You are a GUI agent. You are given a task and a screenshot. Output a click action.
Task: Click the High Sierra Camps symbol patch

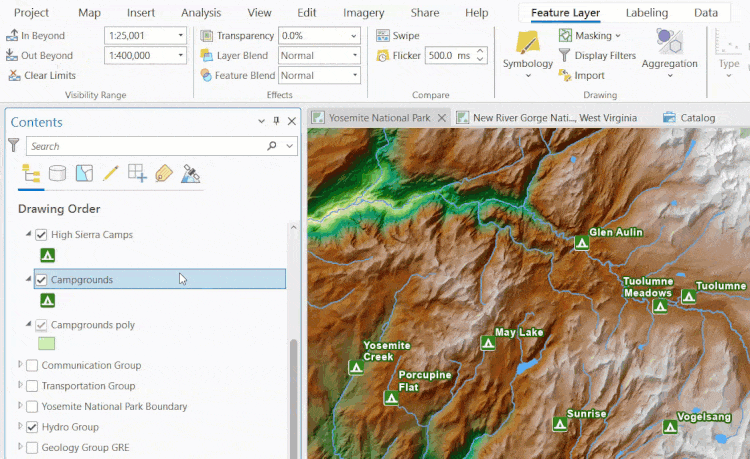47,255
